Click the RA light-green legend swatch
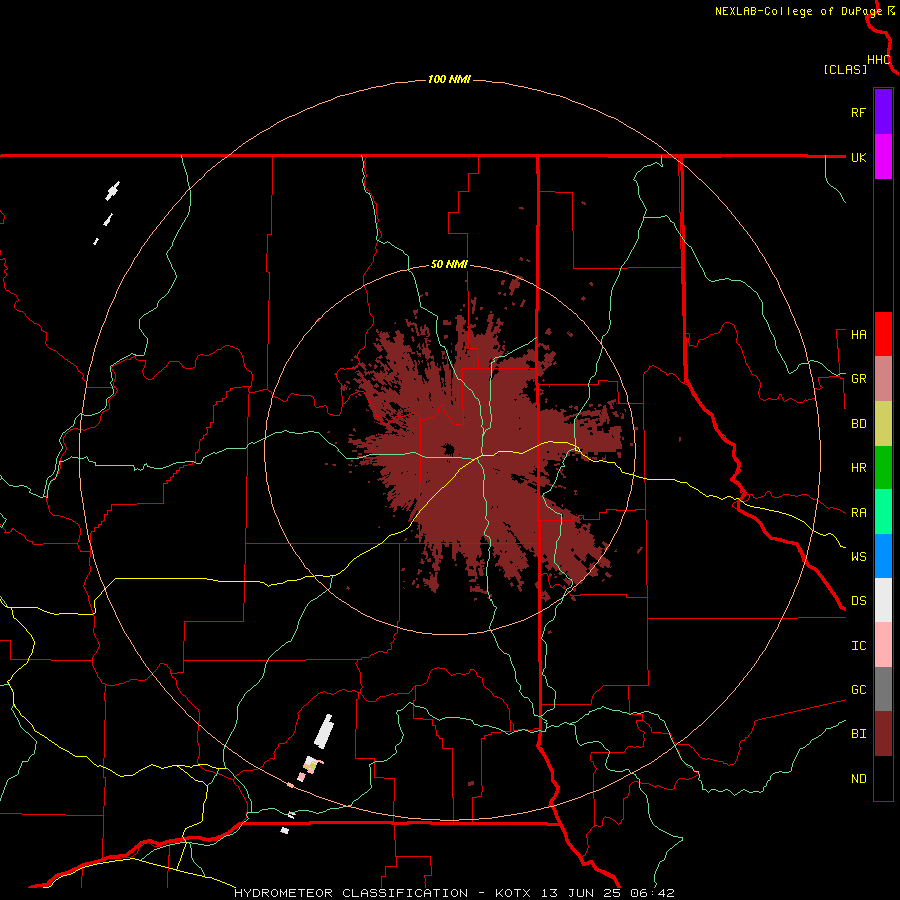 883,512
